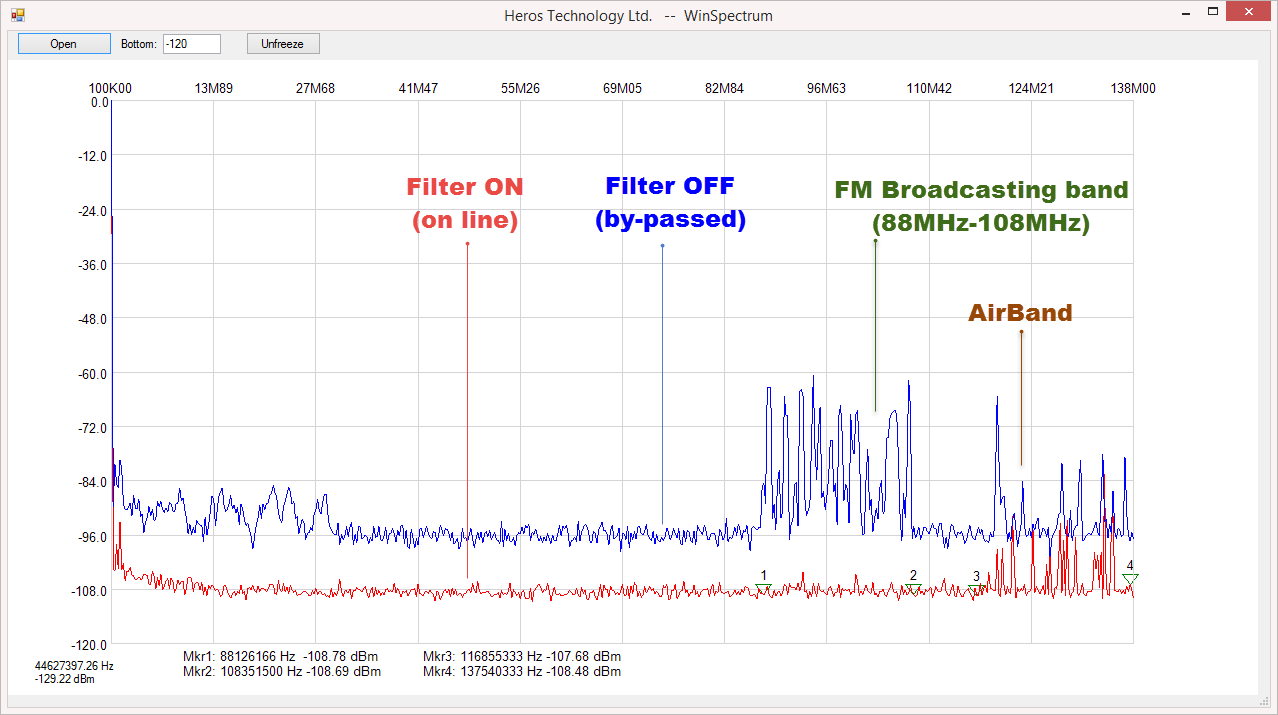This screenshot has height=715, width=1278.
Task: Click the brown 'AirBand' label
Action: click(1020, 312)
